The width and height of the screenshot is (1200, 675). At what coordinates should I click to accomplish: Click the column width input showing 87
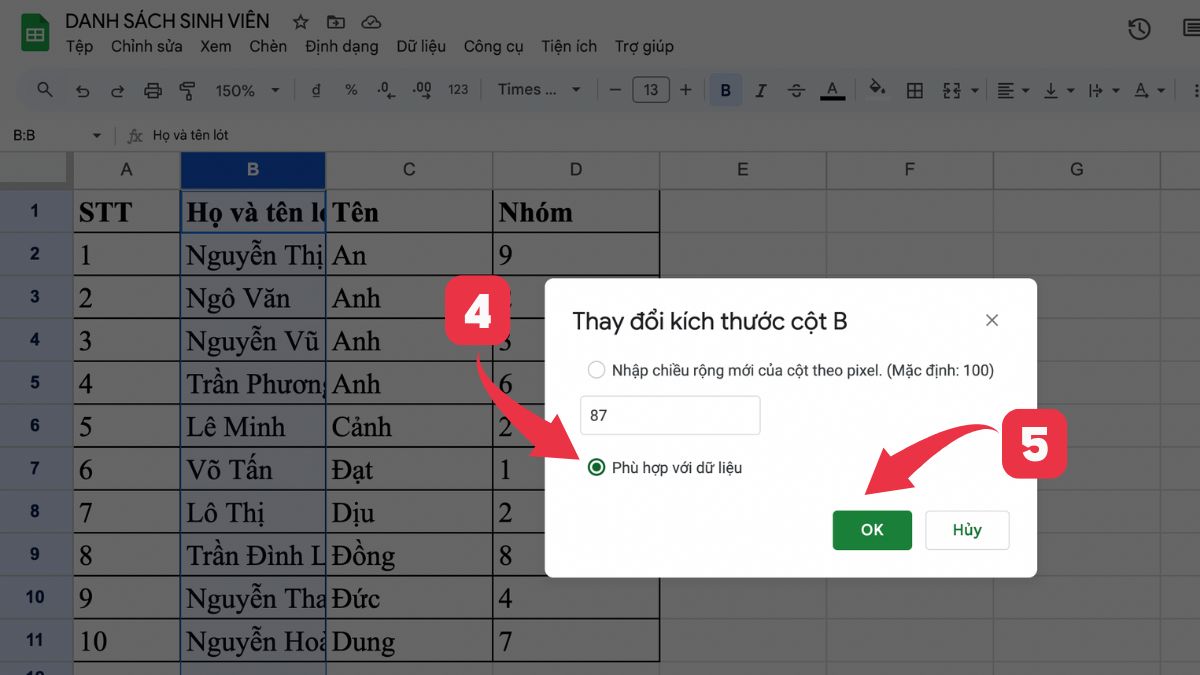(669, 414)
